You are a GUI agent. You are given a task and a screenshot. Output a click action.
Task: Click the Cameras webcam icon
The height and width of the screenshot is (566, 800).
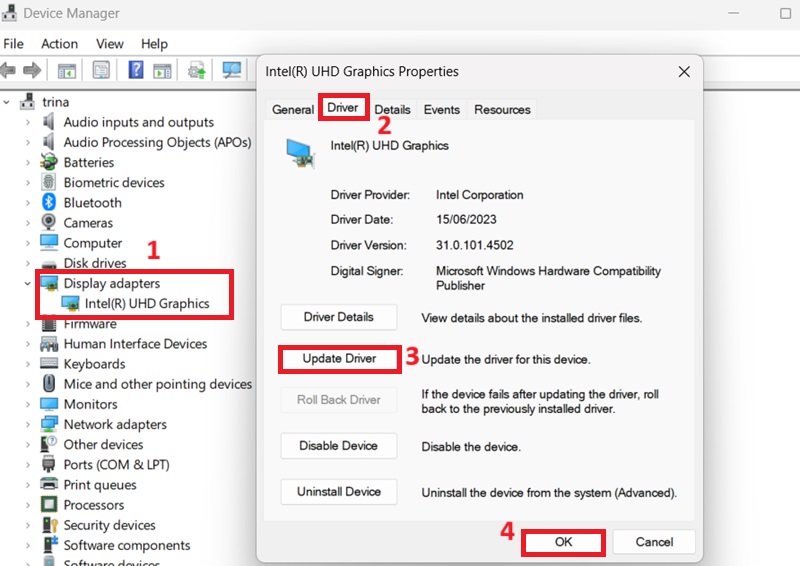[48, 222]
